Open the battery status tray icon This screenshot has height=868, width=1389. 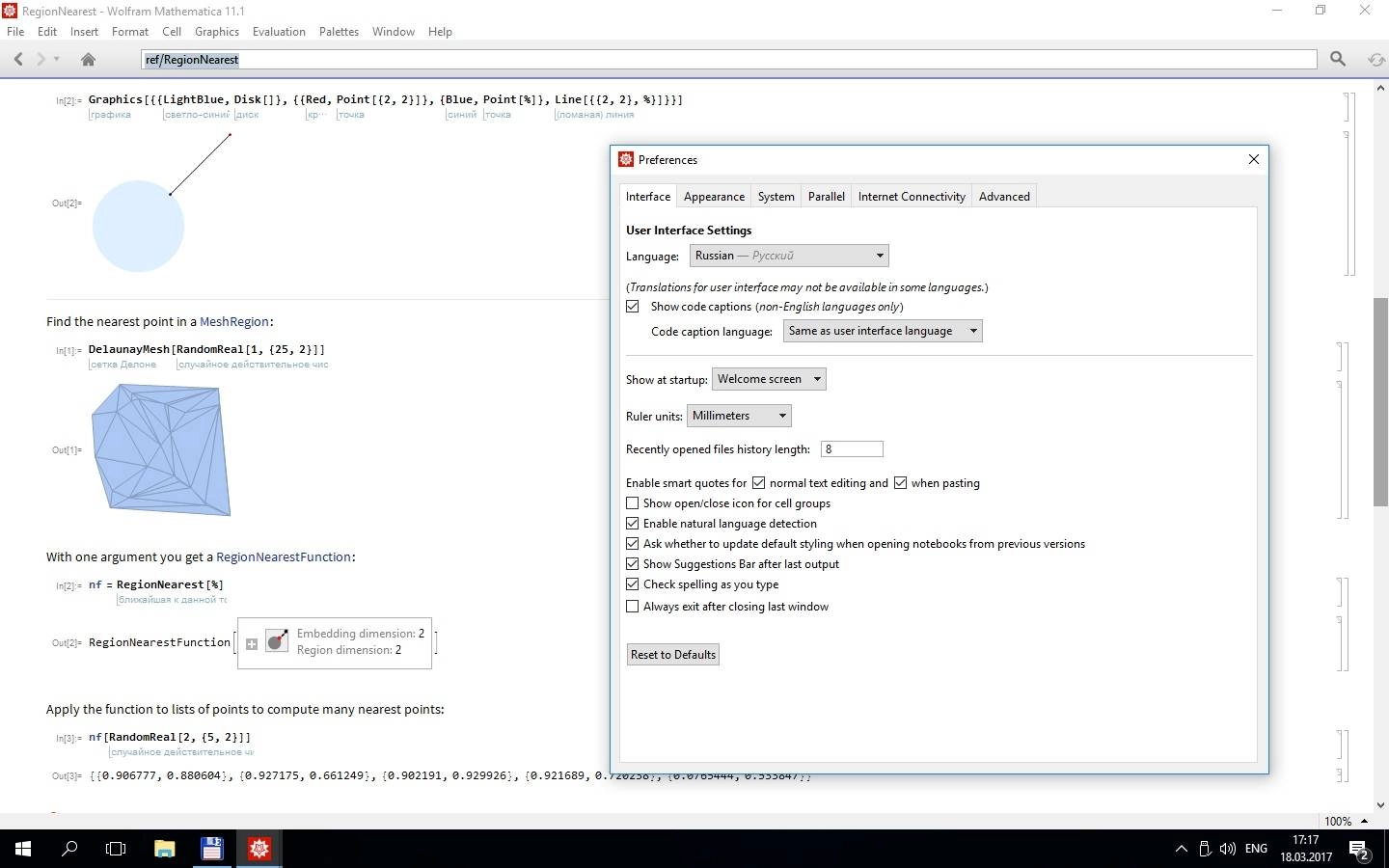tap(1205, 849)
